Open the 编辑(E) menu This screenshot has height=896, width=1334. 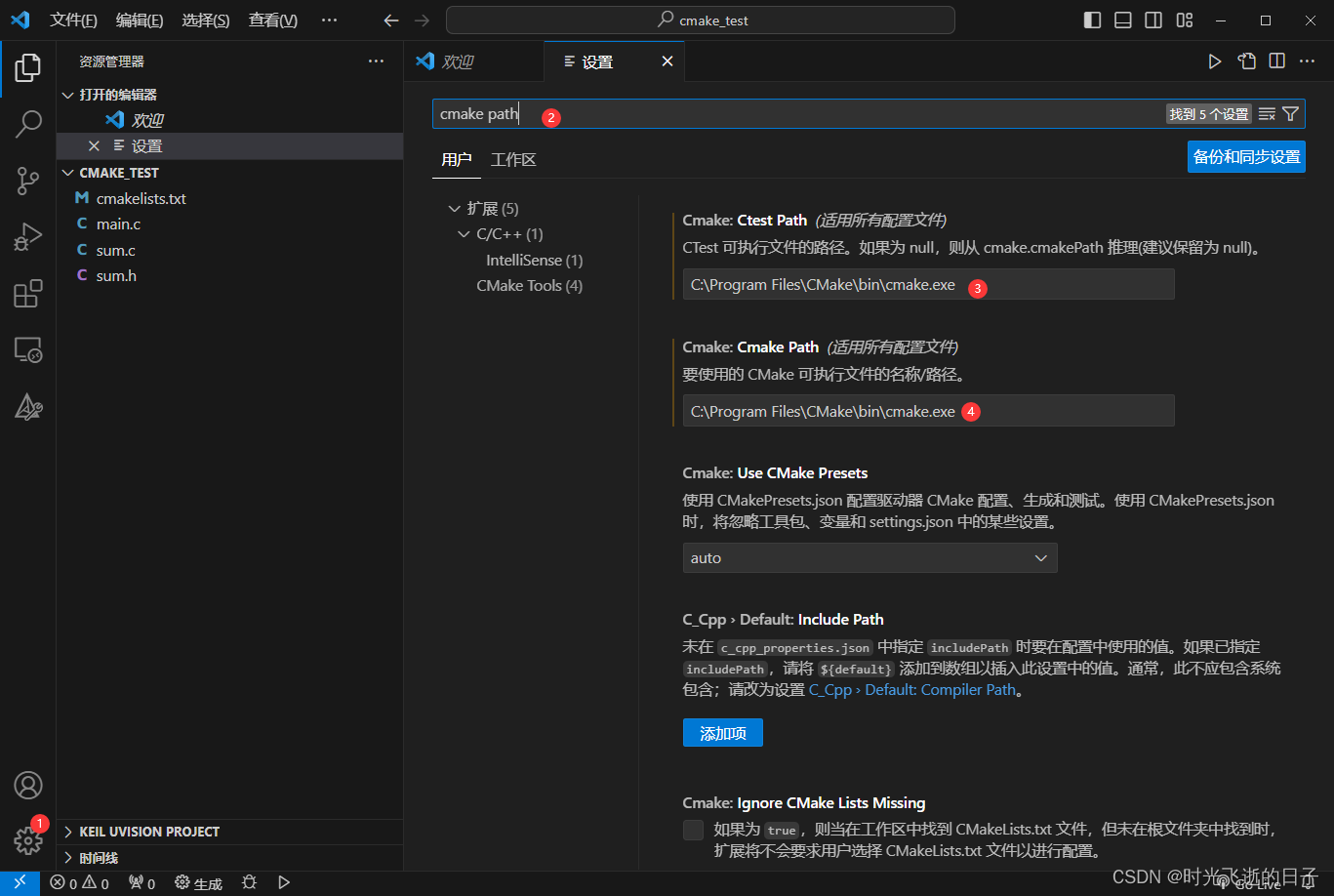[x=140, y=20]
